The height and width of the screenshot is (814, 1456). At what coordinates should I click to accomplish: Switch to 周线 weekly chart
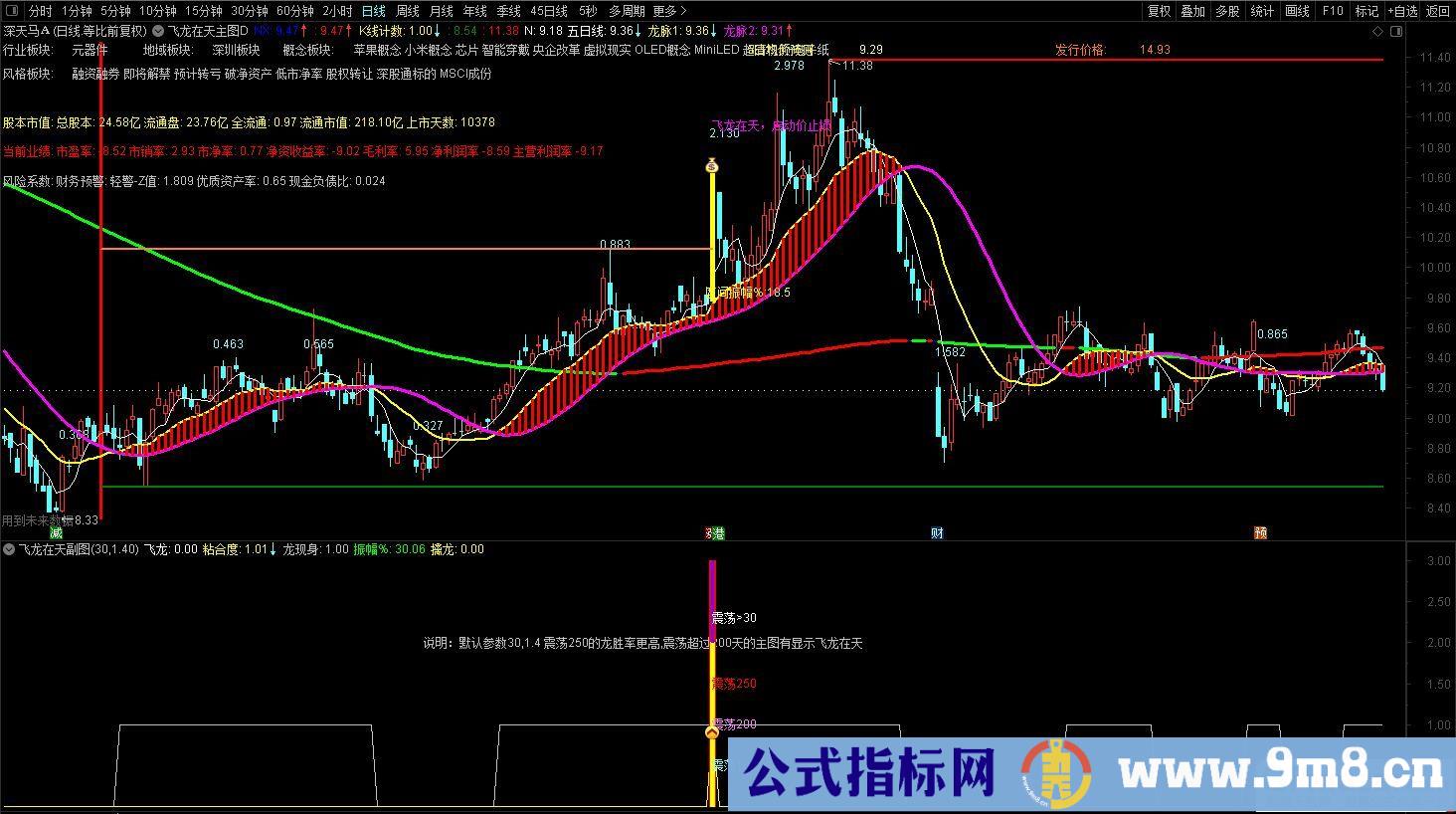pos(407,11)
